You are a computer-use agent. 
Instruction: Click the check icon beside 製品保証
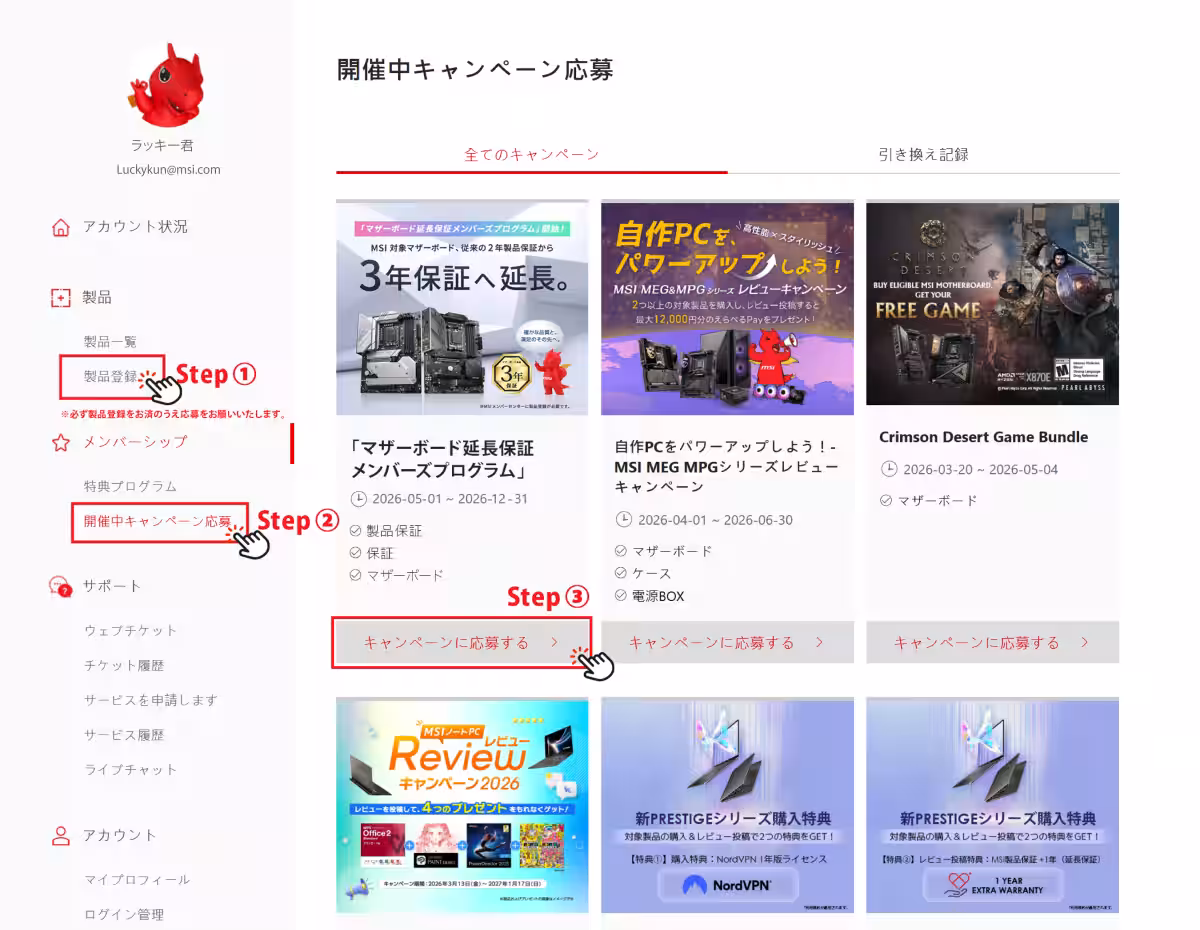(355, 531)
